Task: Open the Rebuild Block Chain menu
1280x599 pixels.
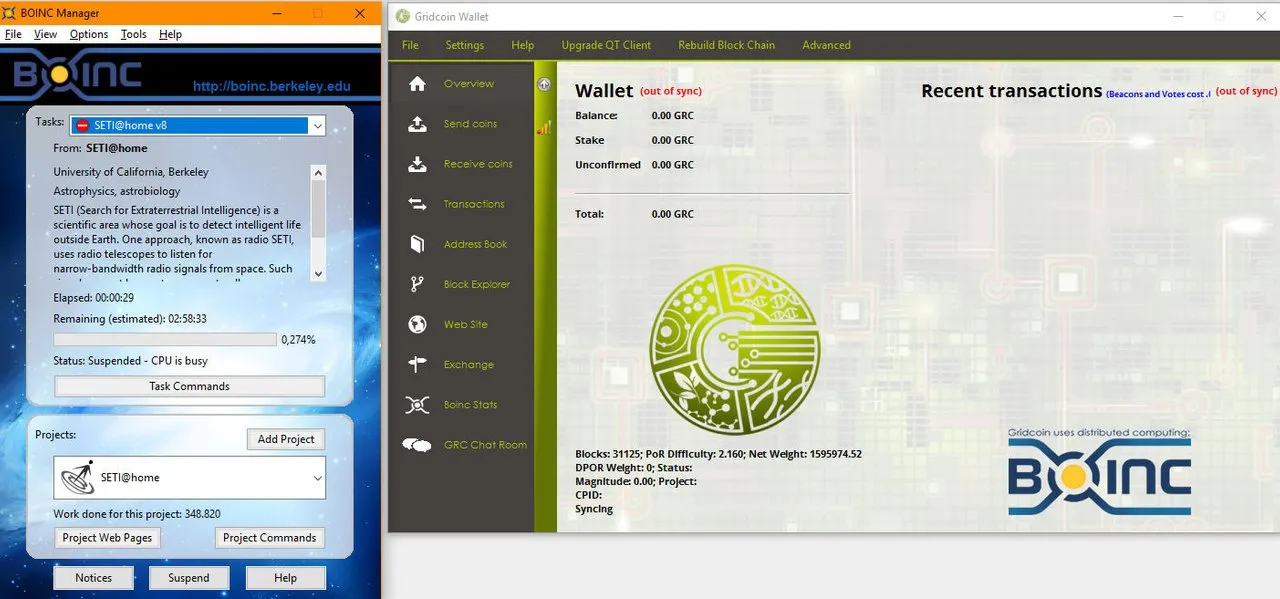Action: (727, 45)
